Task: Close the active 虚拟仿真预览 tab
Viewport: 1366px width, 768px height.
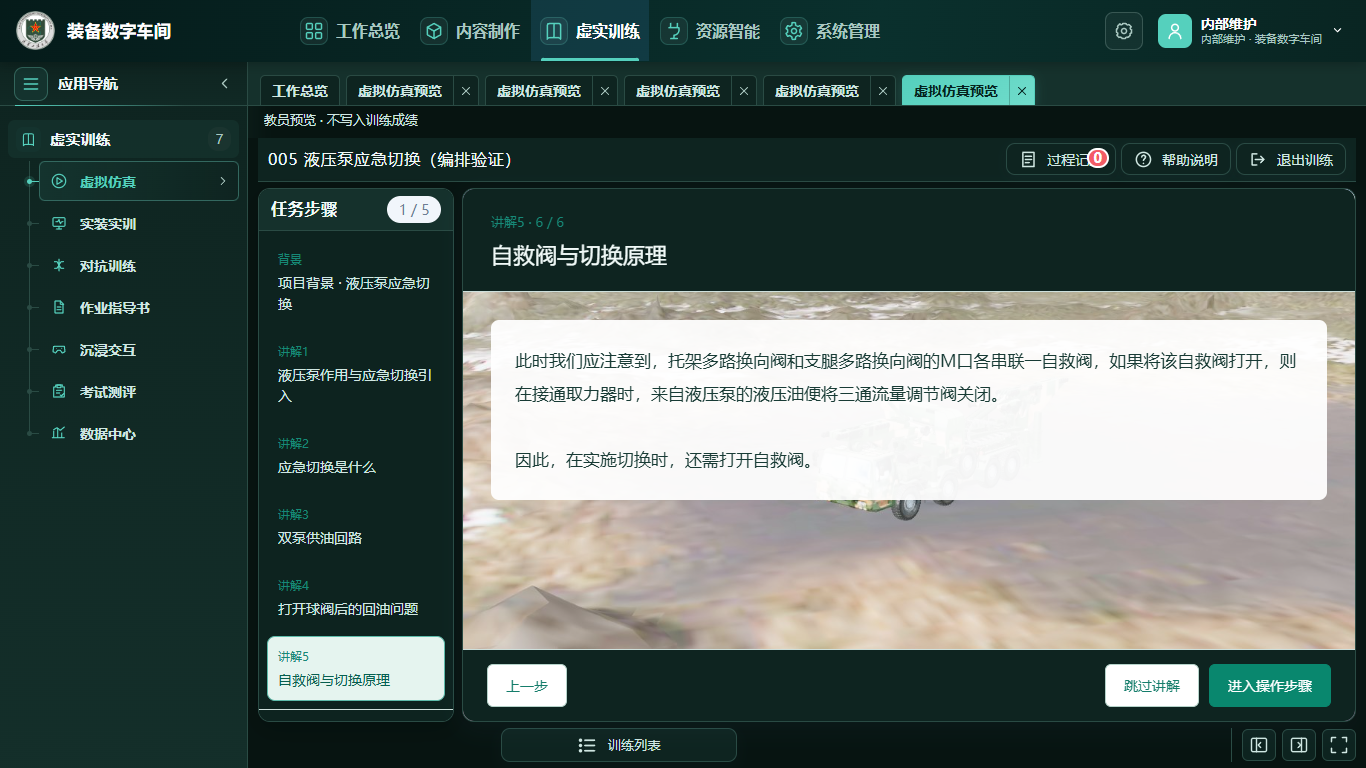Action: pyautogui.click(x=1022, y=91)
